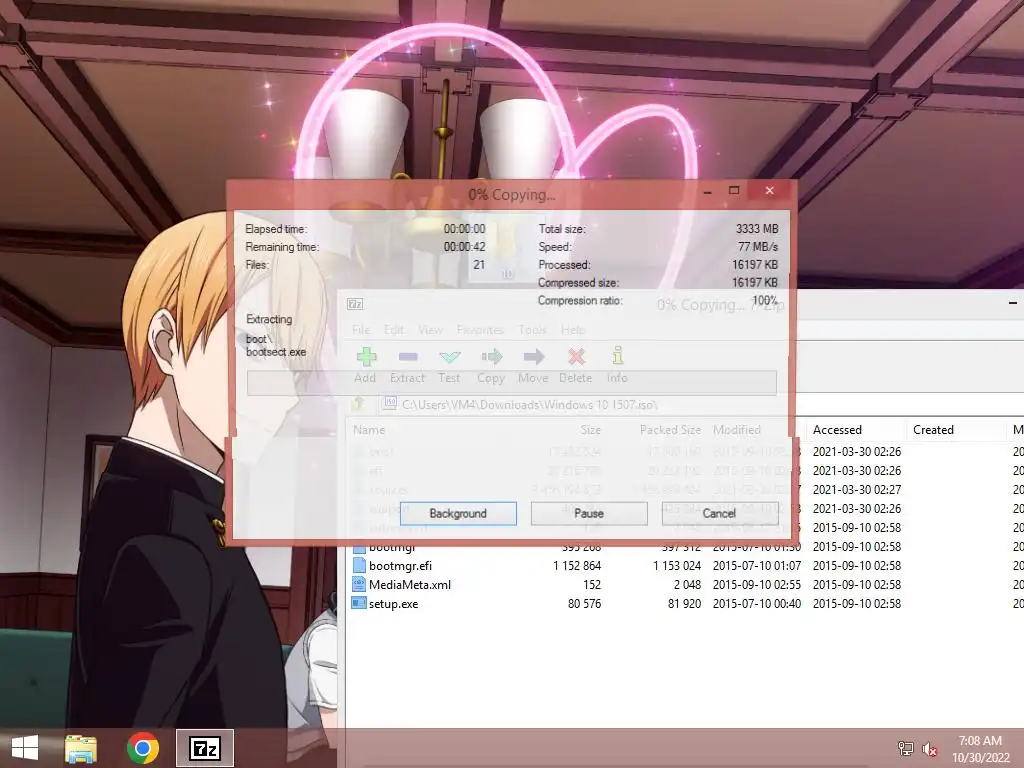Open the File menu in 7-Zip File Manager
The image size is (1024, 768).
pos(361,330)
